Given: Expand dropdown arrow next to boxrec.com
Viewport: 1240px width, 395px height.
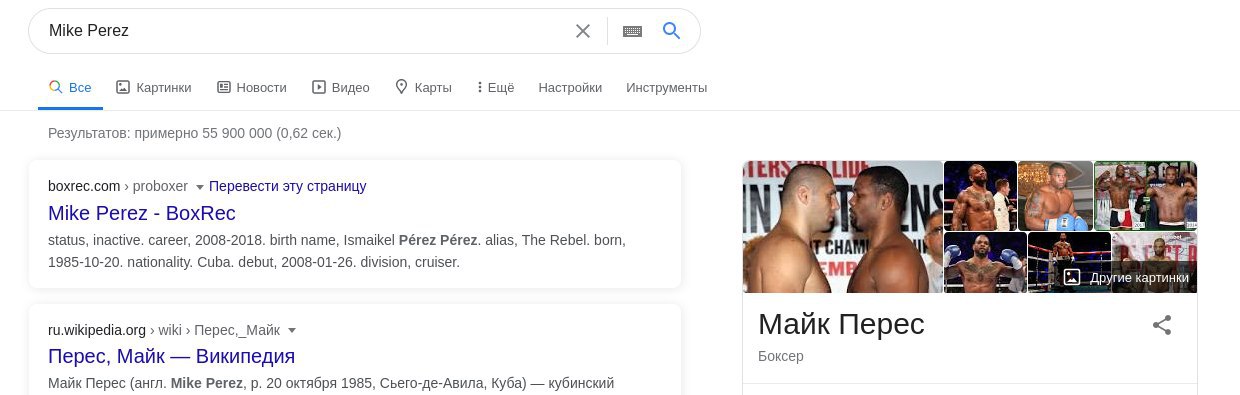Looking at the screenshot, I should click(x=199, y=187).
